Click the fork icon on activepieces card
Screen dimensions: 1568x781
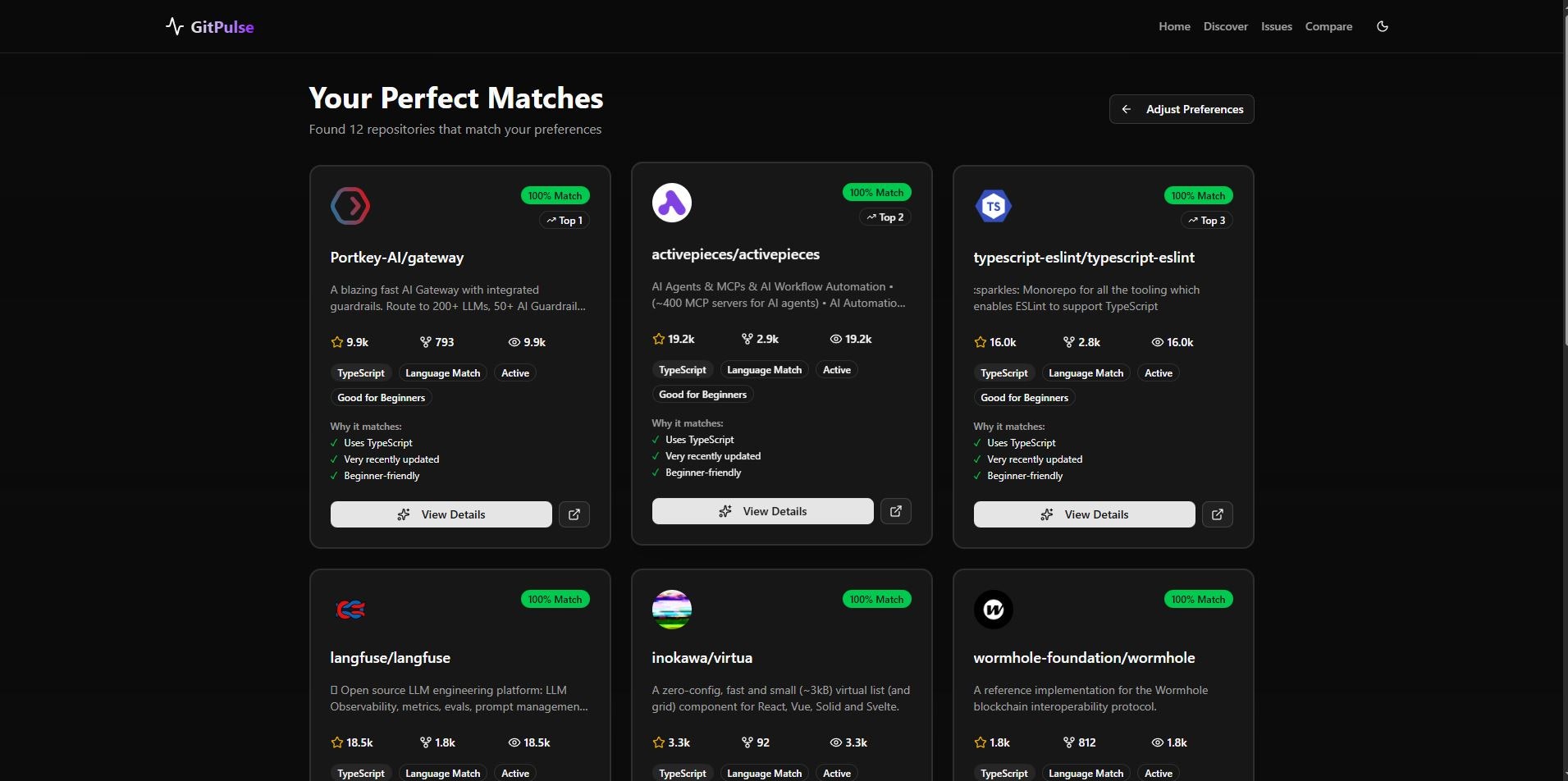pyautogui.click(x=747, y=338)
